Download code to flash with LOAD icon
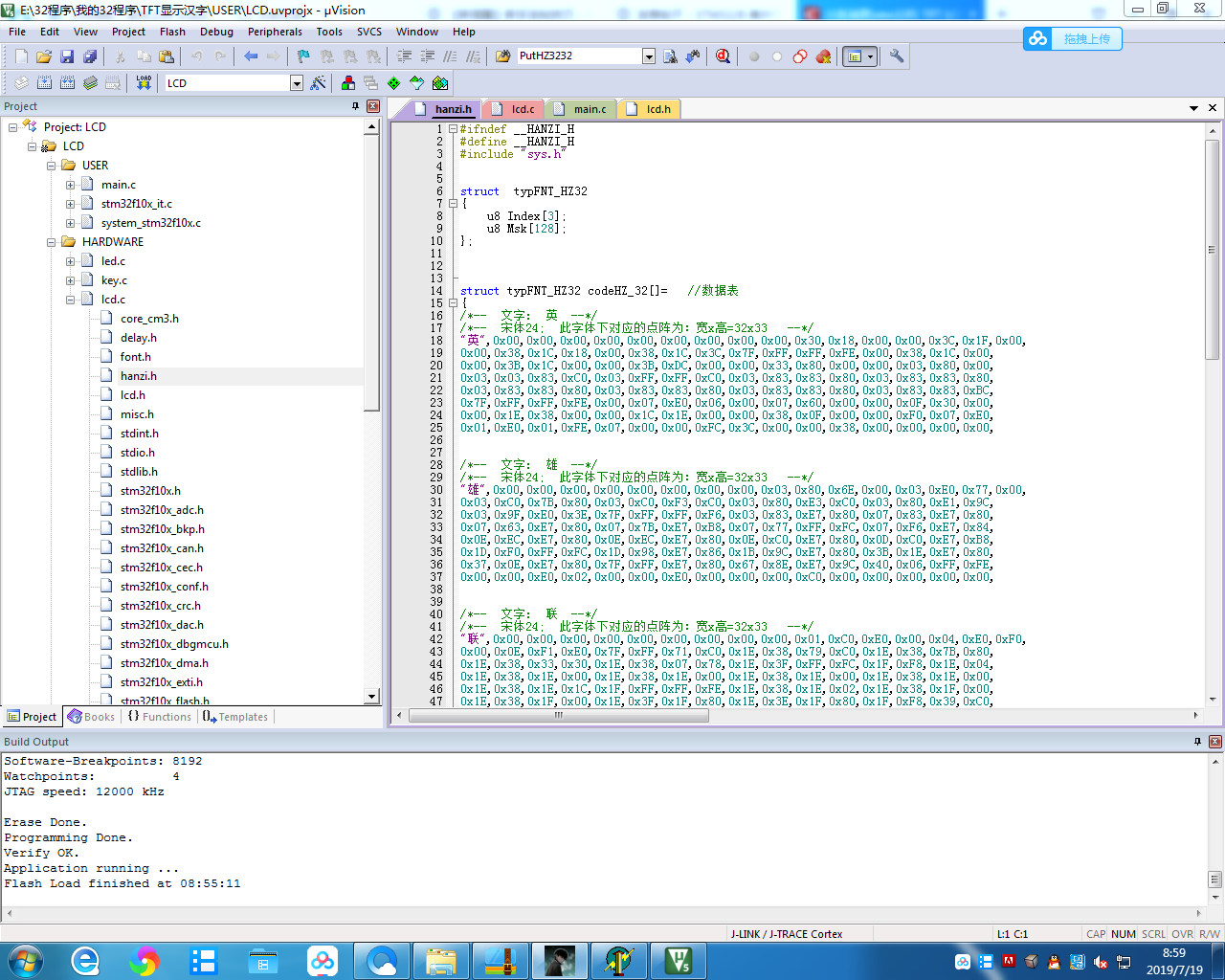This screenshot has height=980, width=1225. pos(144,83)
